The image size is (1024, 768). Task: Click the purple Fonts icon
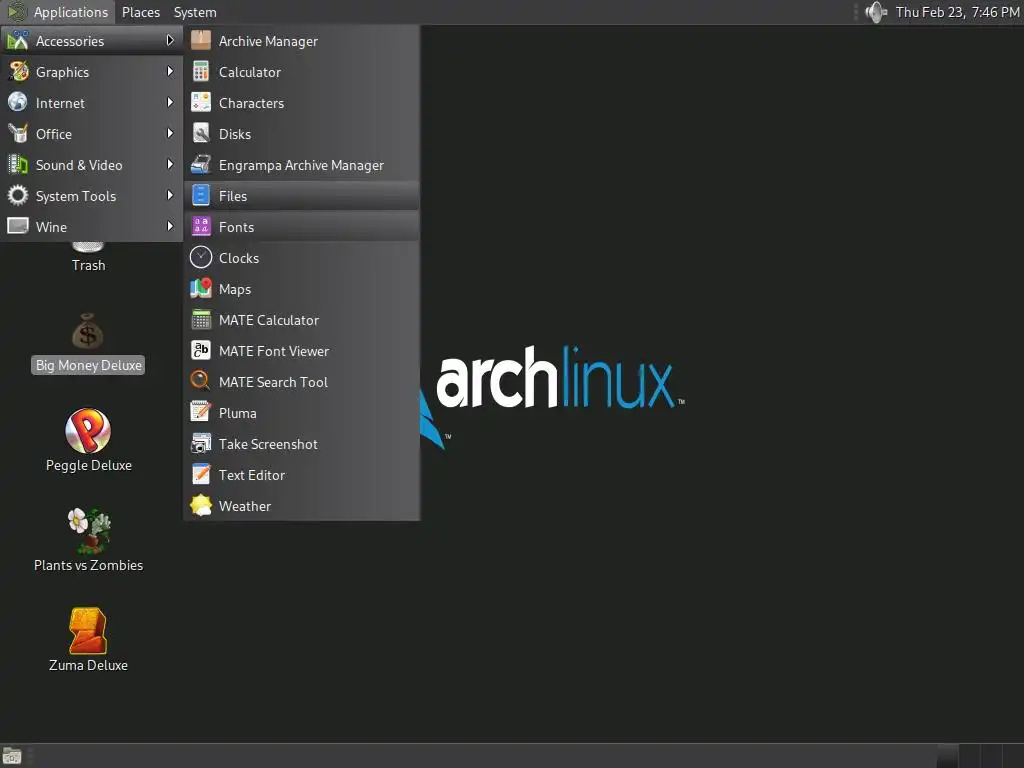point(201,227)
